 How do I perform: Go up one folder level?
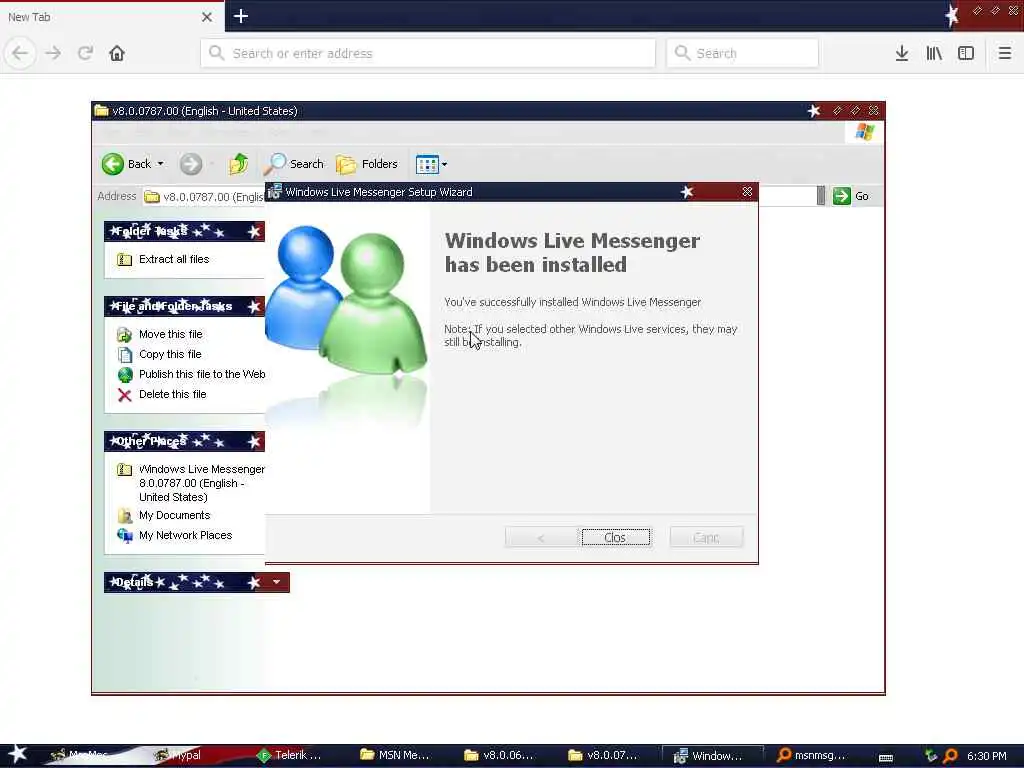point(238,164)
